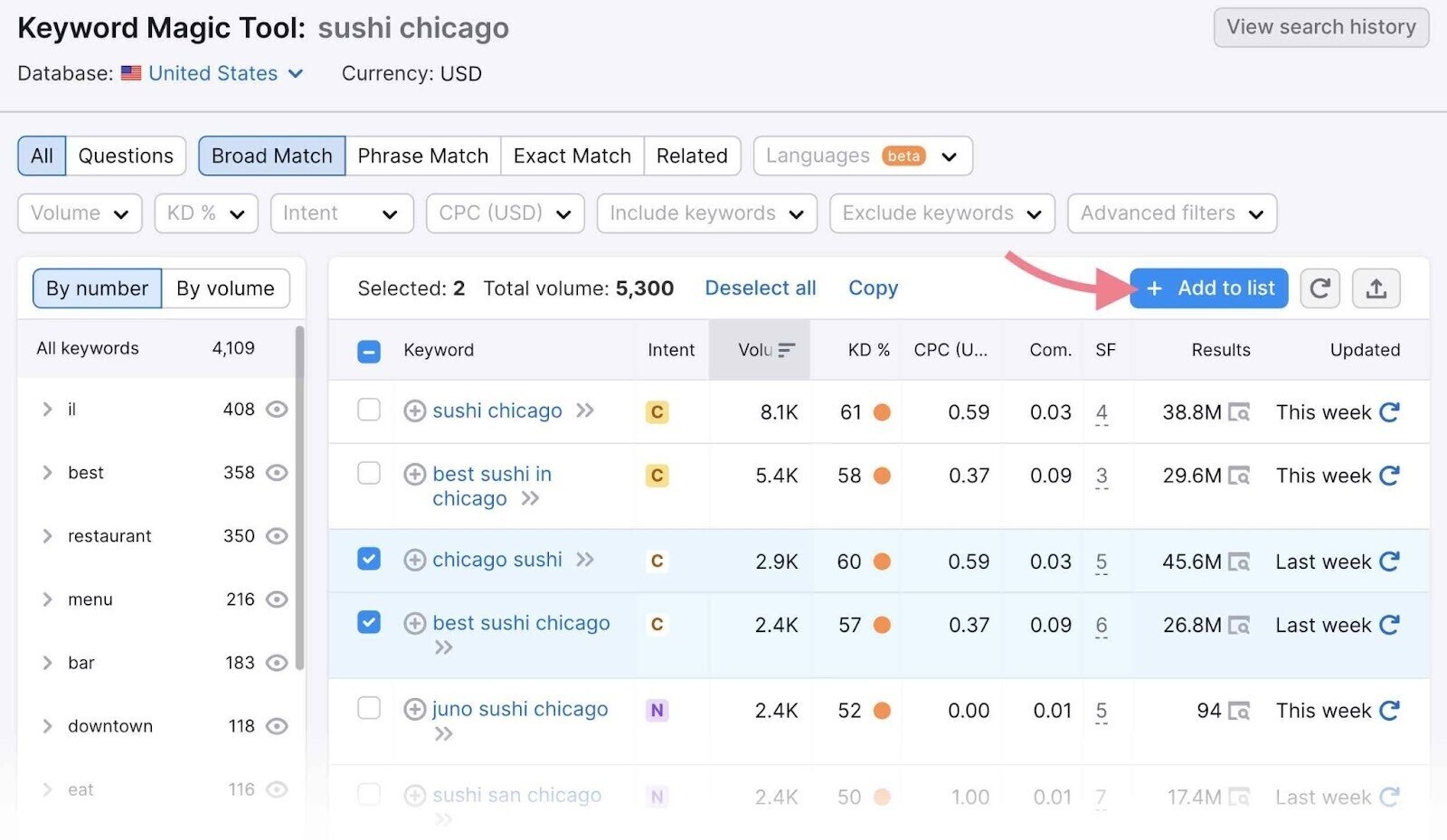
Task: Click plus icon beside best sushi in chicago
Action: point(414,475)
